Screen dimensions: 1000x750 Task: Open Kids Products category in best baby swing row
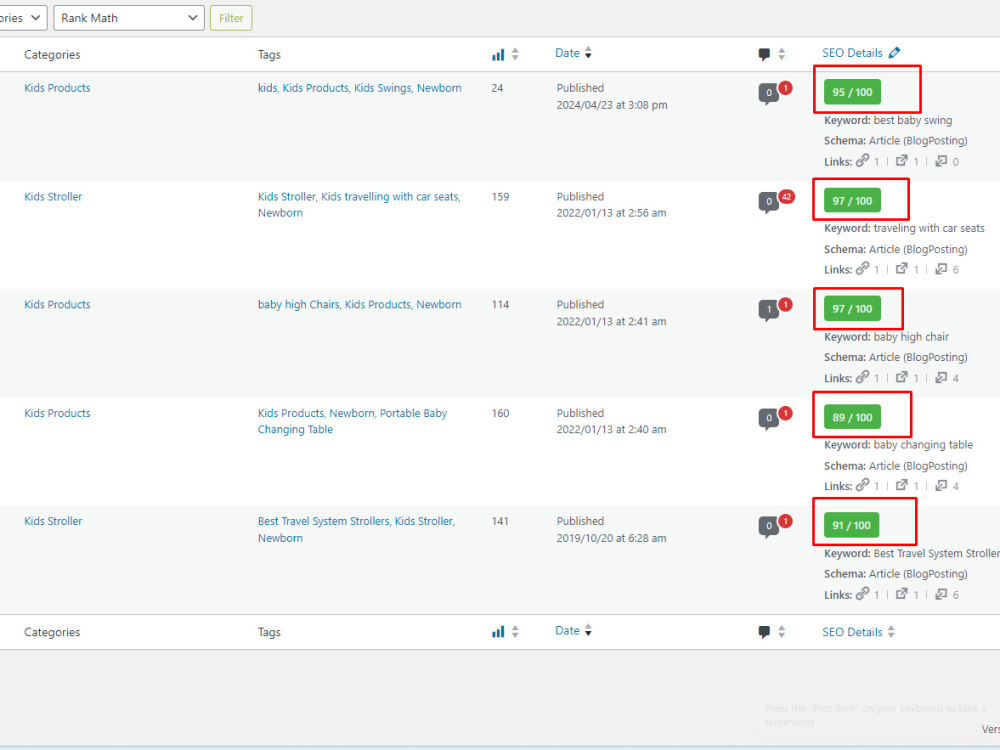[x=57, y=88]
